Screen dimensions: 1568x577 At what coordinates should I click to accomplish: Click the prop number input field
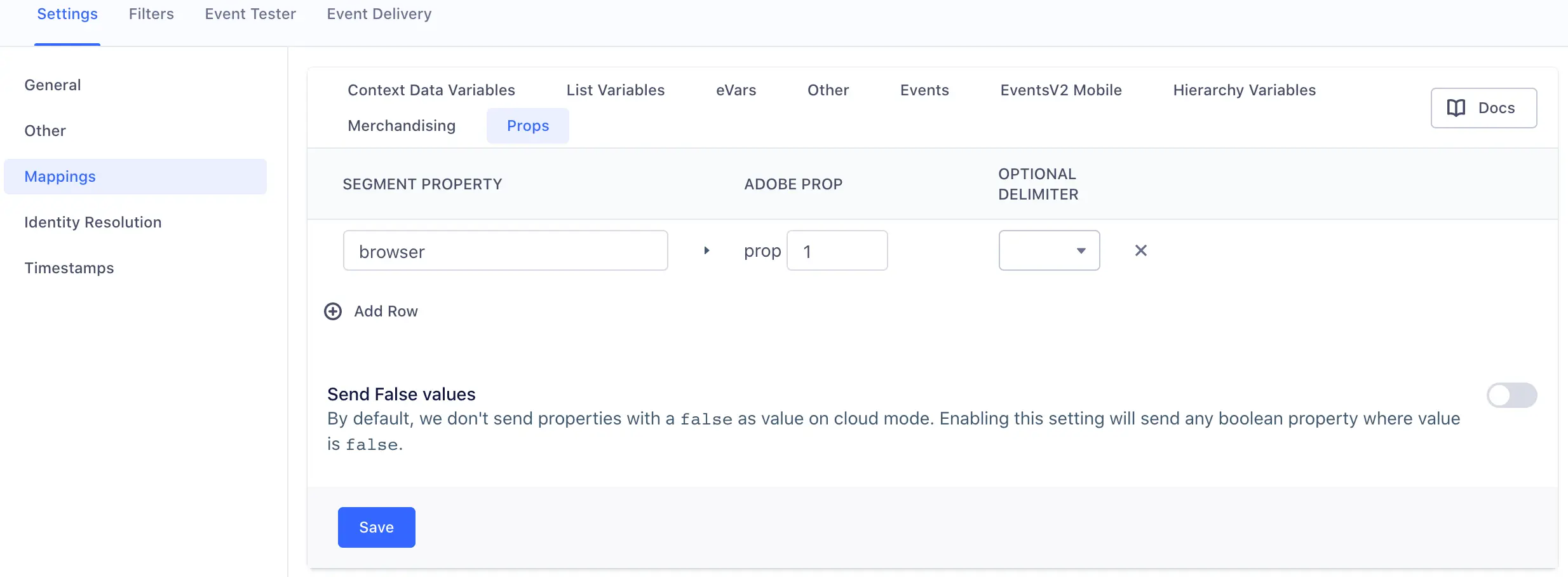pyautogui.click(x=837, y=250)
